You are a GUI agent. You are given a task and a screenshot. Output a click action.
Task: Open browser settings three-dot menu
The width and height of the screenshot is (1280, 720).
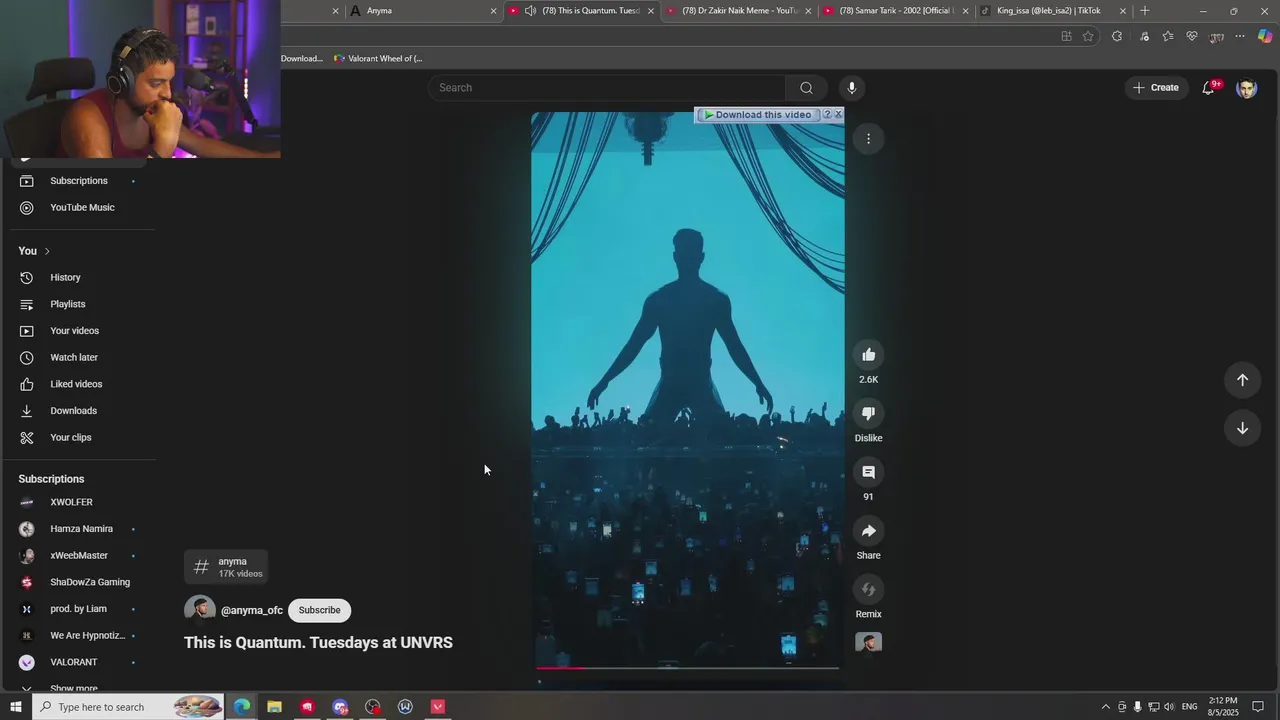coord(1240,37)
